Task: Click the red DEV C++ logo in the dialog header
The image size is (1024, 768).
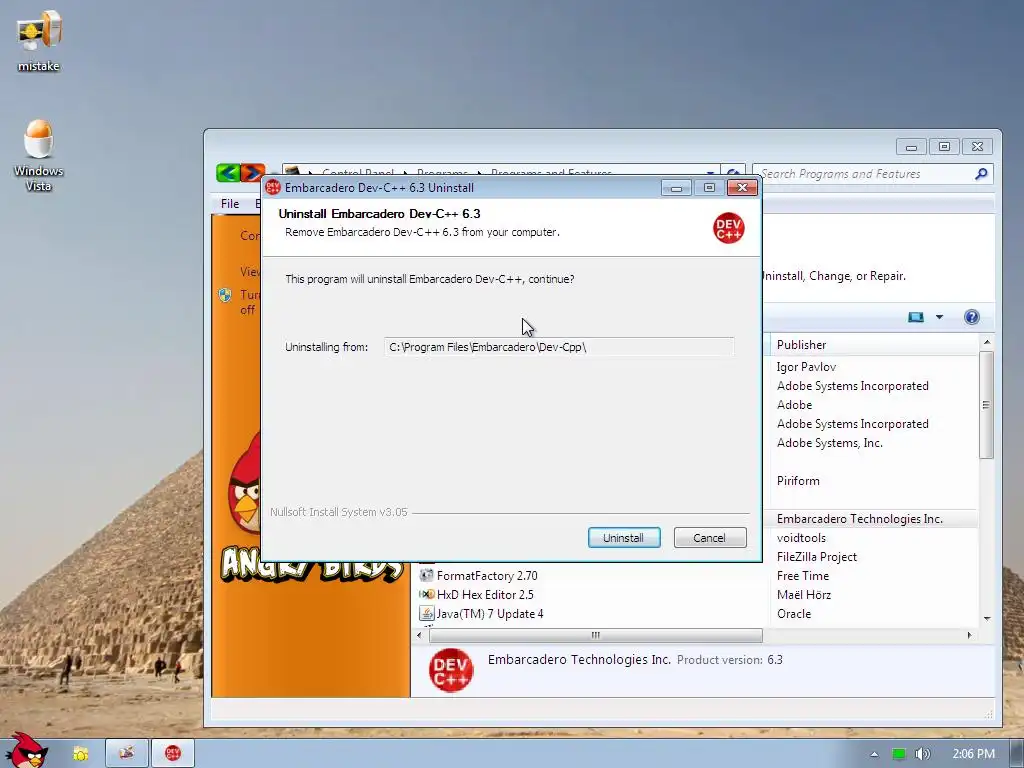Action: [728, 228]
